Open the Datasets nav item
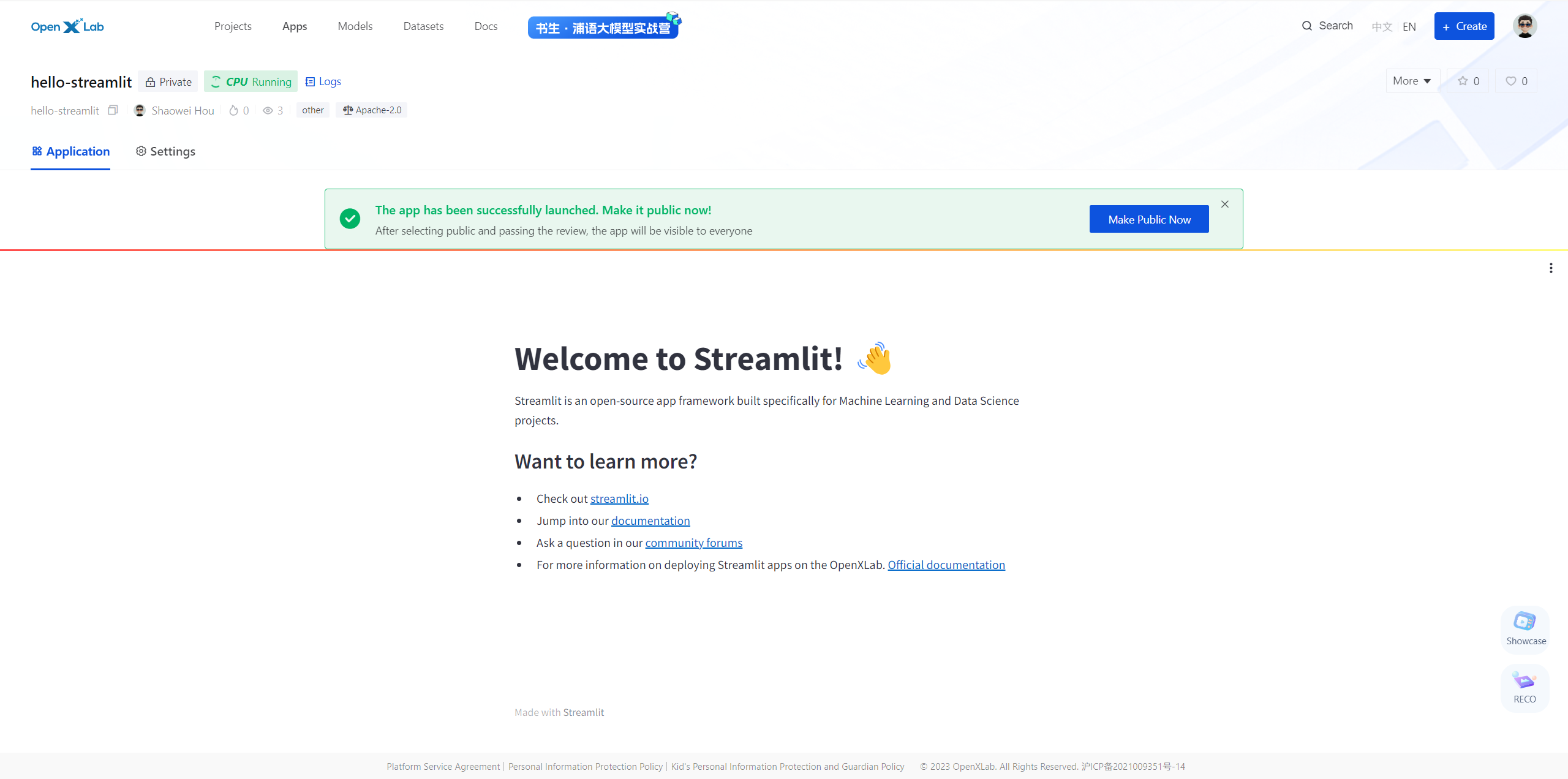This screenshot has width=1568, height=779. pyautogui.click(x=423, y=26)
